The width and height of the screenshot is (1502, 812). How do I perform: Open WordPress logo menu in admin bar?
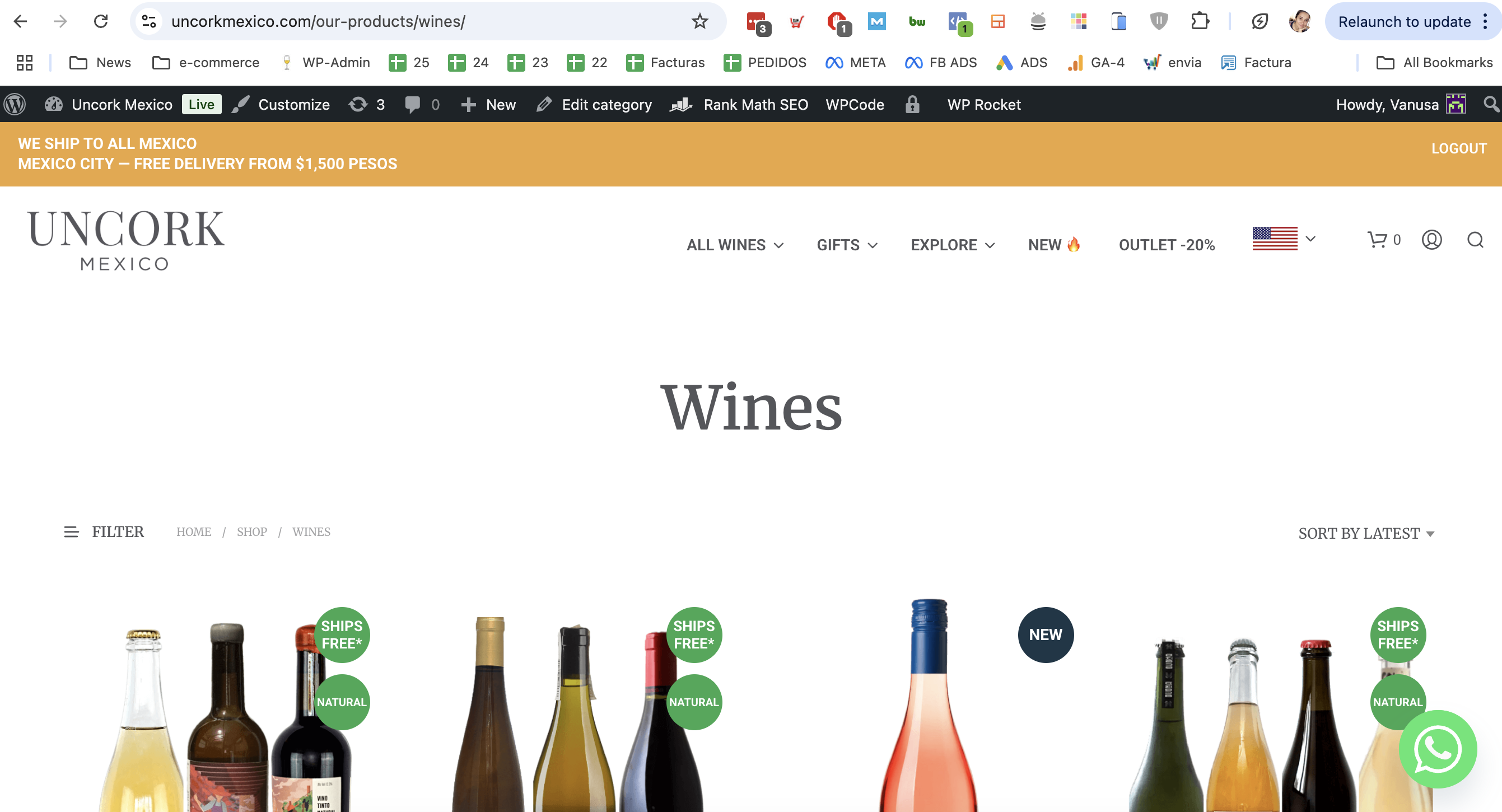15,104
